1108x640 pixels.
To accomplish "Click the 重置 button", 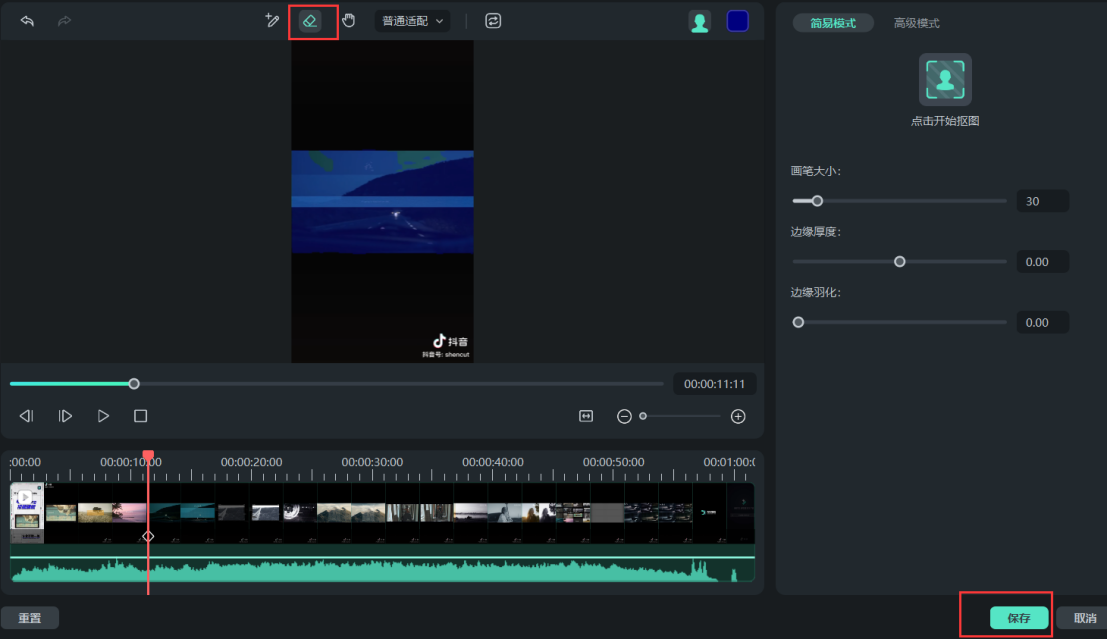I will click(30, 618).
